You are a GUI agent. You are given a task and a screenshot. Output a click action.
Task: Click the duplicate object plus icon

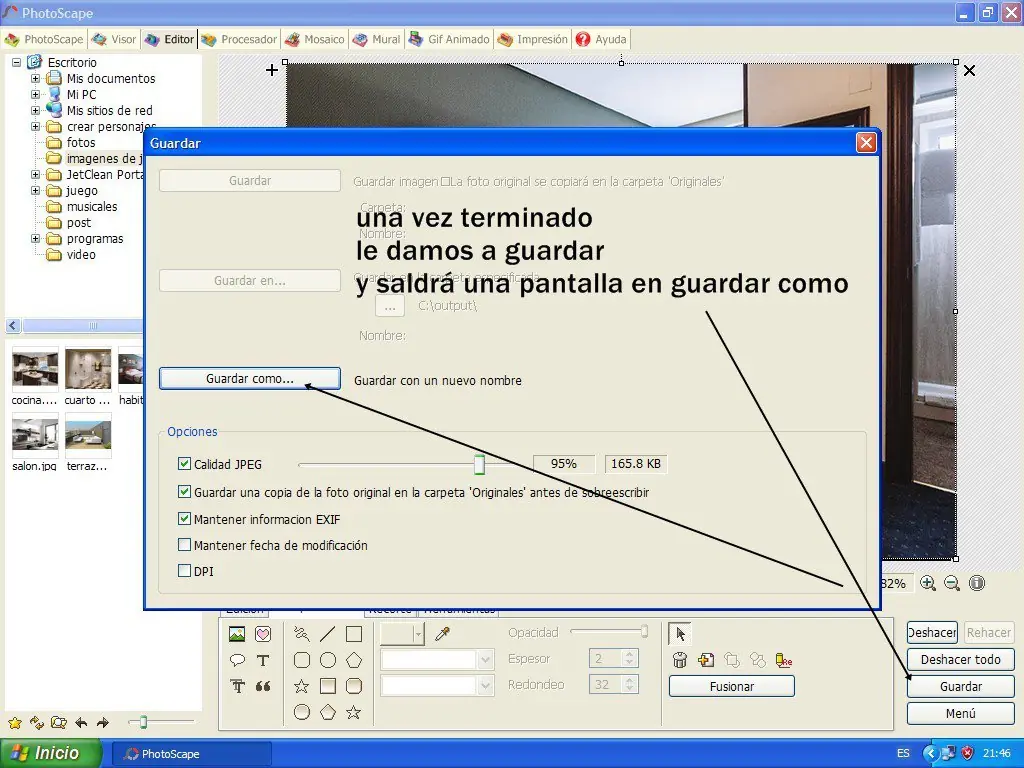pos(706,660)
